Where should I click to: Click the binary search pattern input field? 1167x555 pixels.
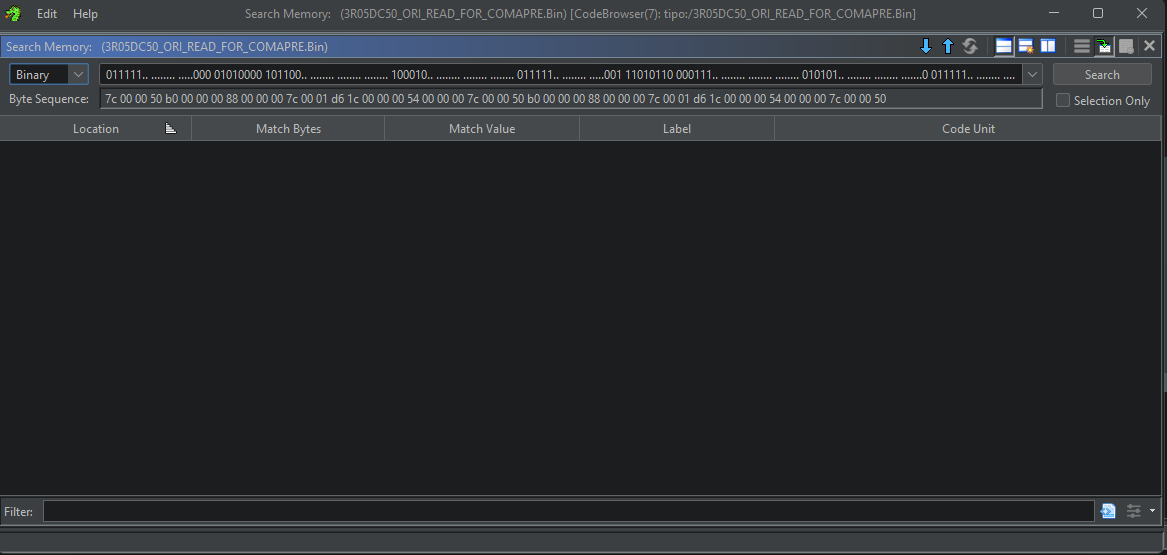click(x=561, y=74)
